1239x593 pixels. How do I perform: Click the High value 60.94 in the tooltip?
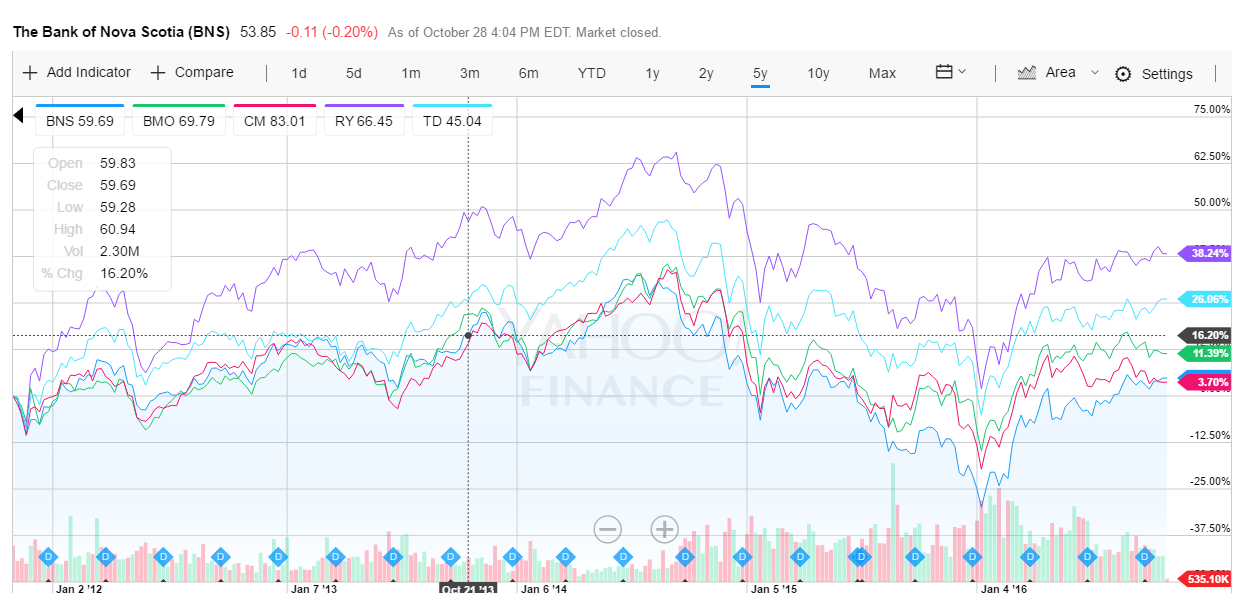pos(118,229)
